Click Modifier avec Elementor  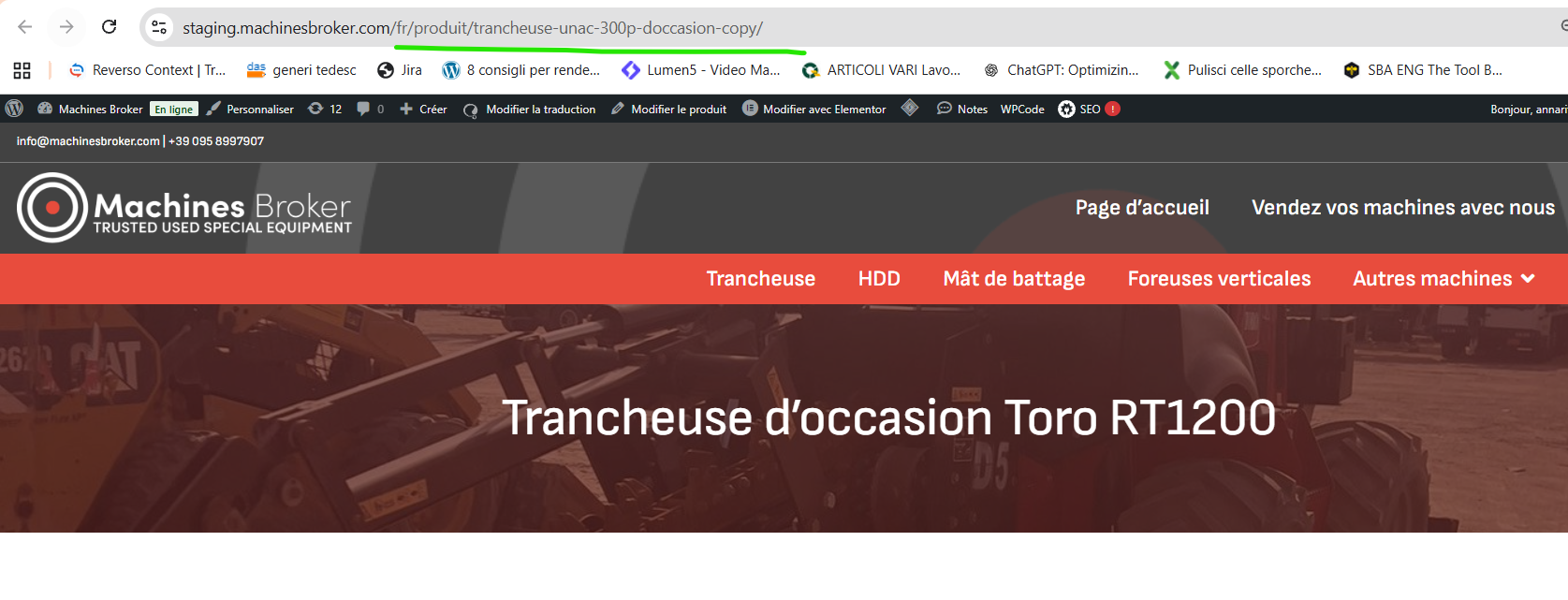[814, 109]
